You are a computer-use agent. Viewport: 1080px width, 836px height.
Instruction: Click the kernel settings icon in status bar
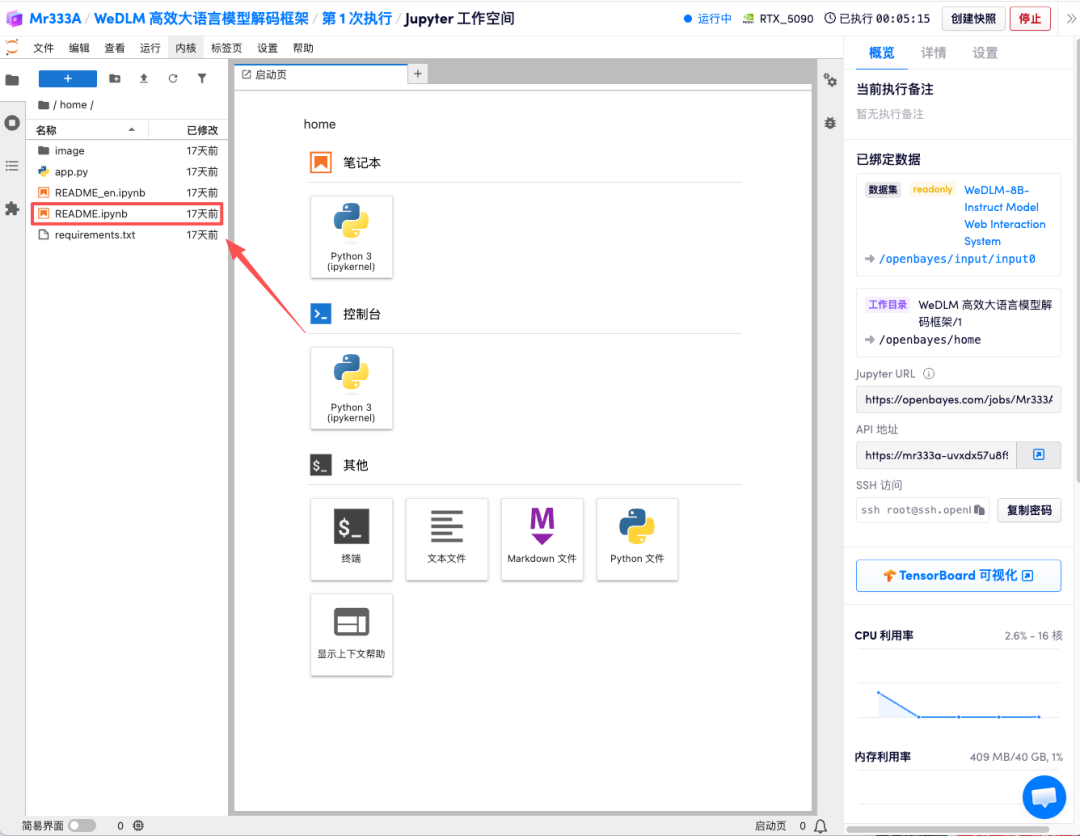click(138, 826)
